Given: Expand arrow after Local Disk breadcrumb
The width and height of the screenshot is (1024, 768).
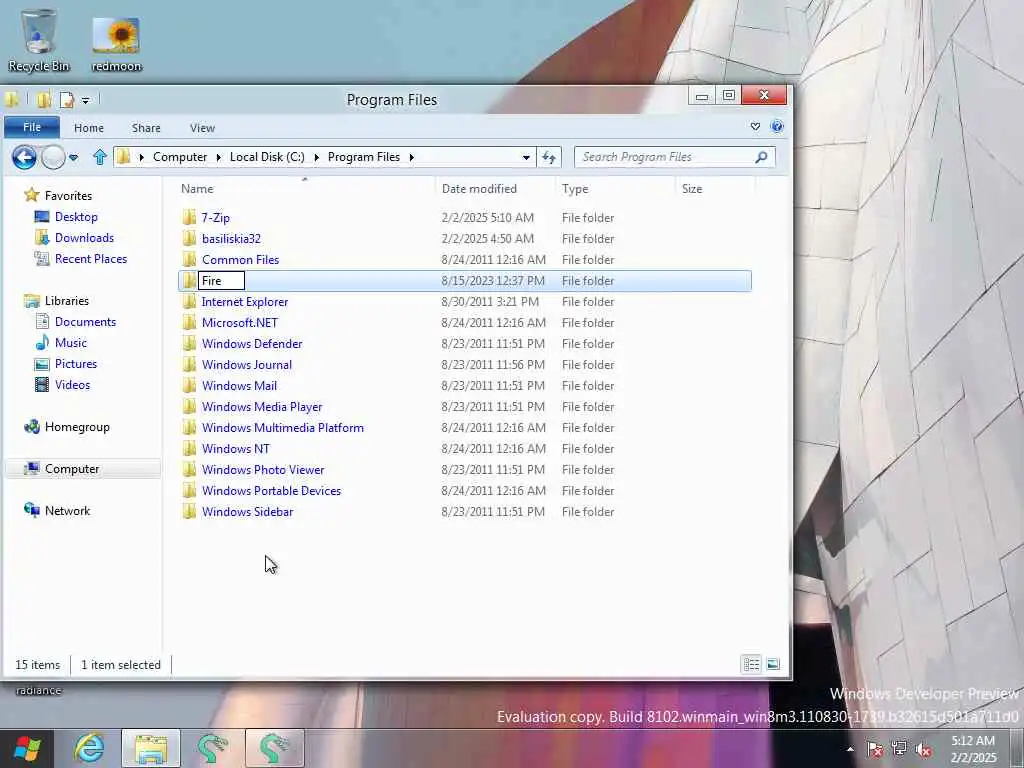Looking at the screenshot, I should tap(316, 157).
